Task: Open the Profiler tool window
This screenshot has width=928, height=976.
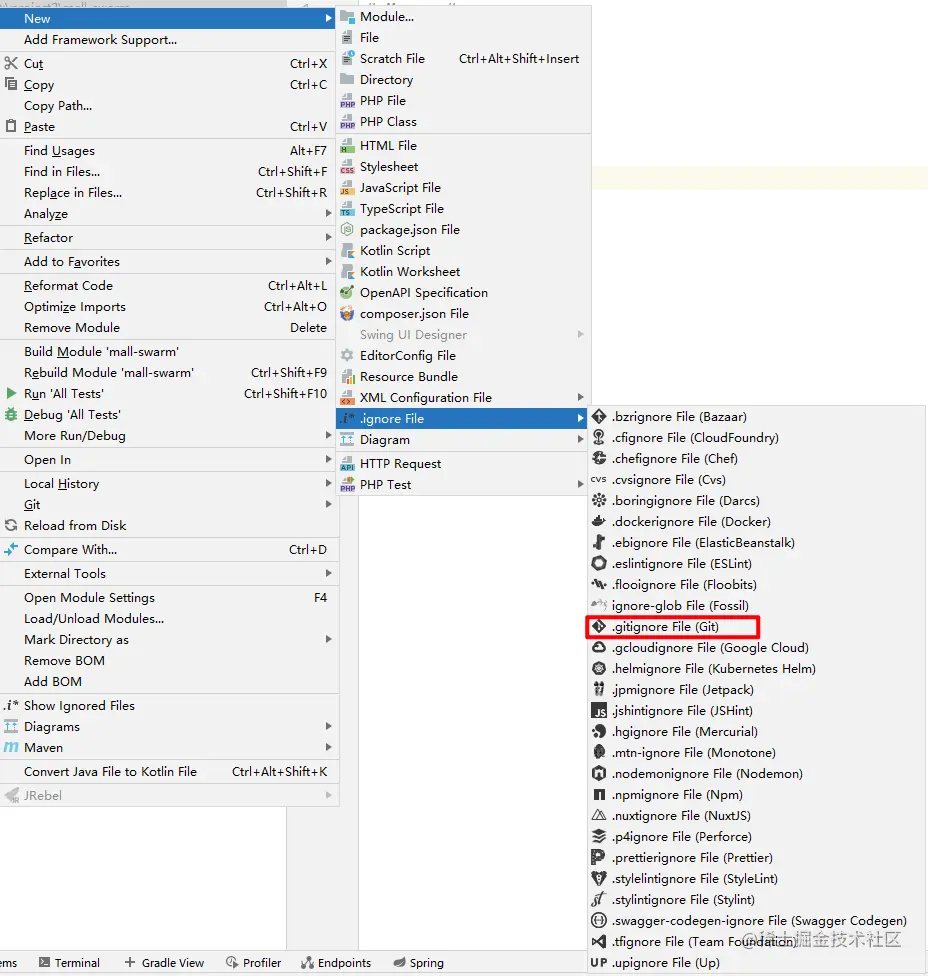Action: point(253,963)
